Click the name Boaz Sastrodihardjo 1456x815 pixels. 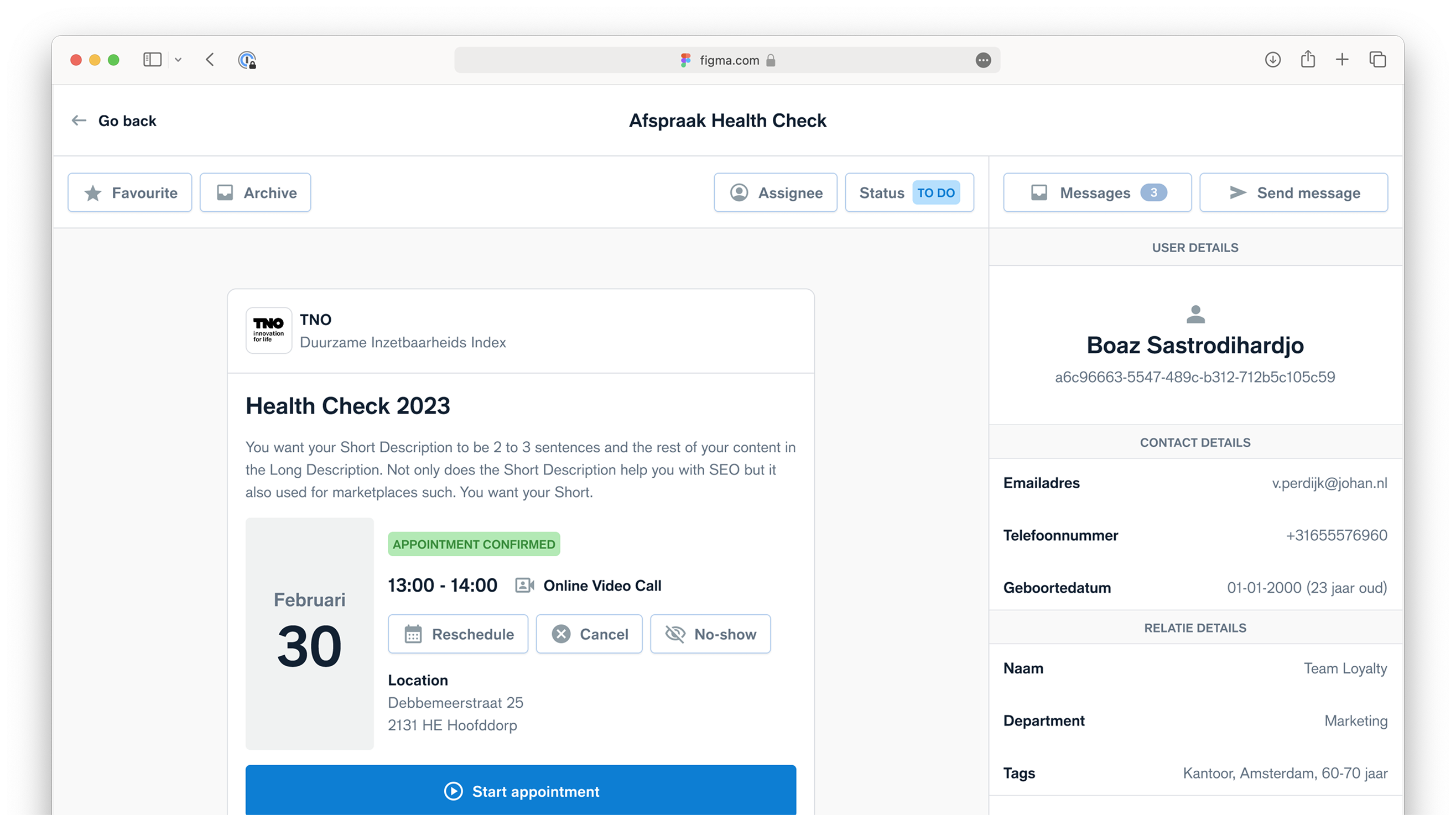[1195, 345]
